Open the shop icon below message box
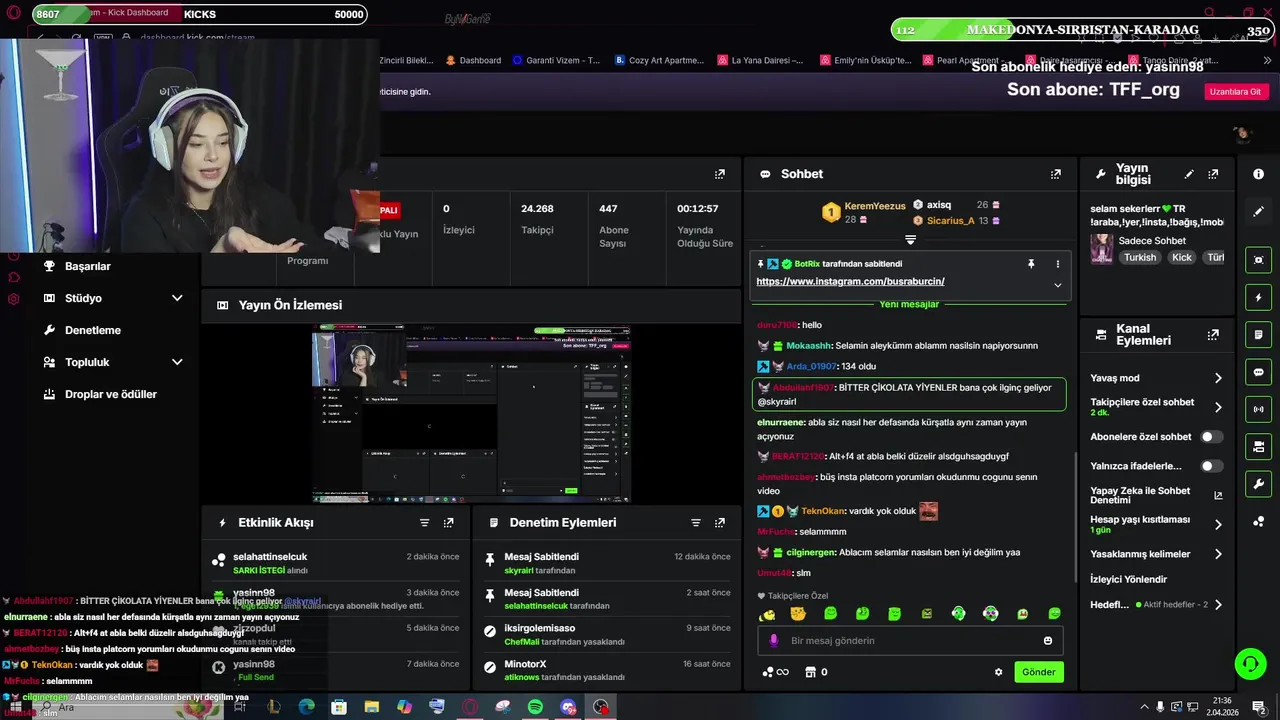The width and height of the screenshot is (1280, 720). pos(811,672)
